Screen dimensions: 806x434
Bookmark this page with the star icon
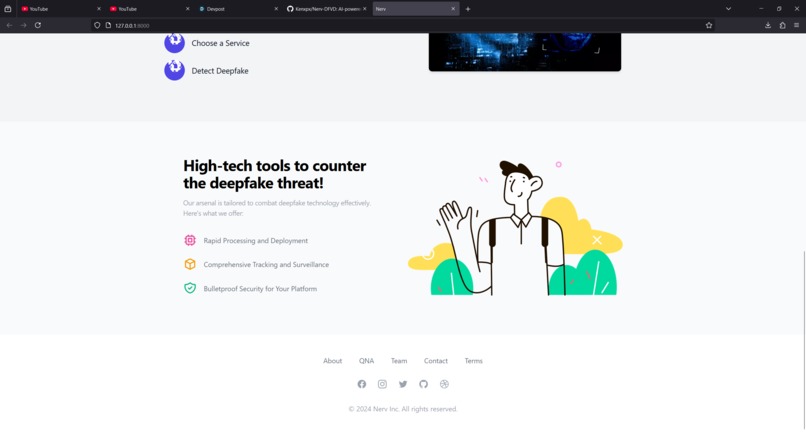click(709, 25)
